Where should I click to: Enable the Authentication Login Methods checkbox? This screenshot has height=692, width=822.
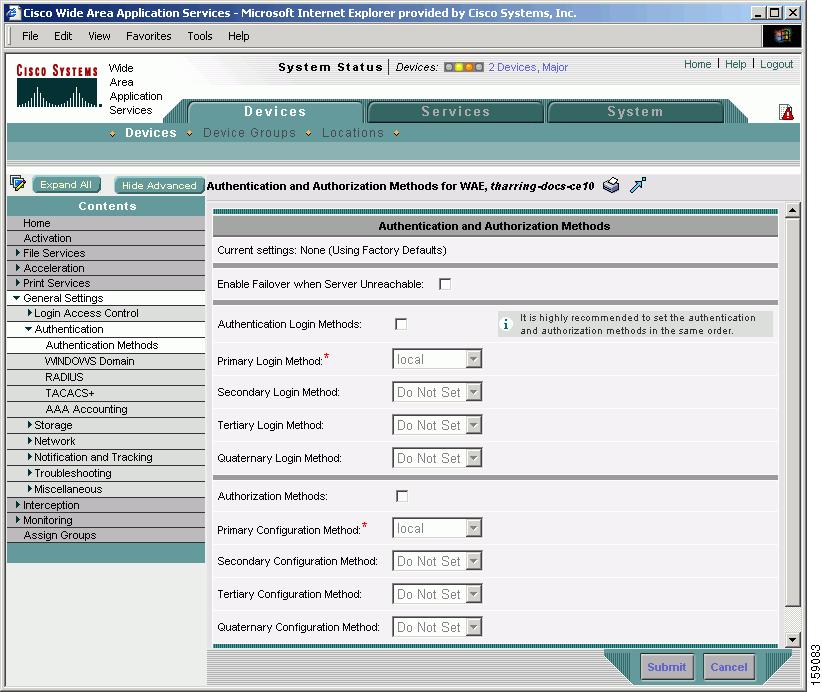coord(401,324)
